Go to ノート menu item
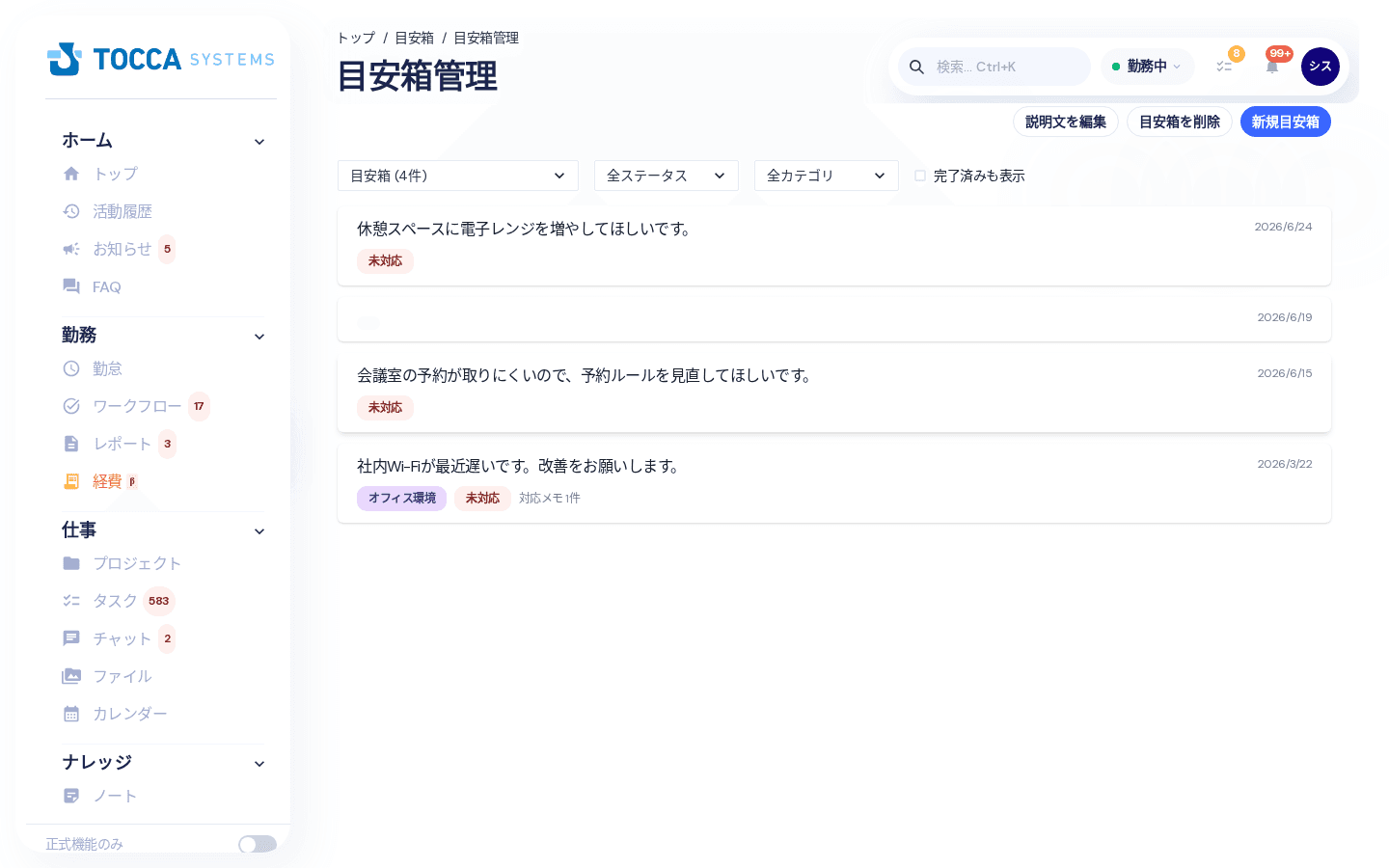The image size is (1389, 868). click(x=116, y=796)
